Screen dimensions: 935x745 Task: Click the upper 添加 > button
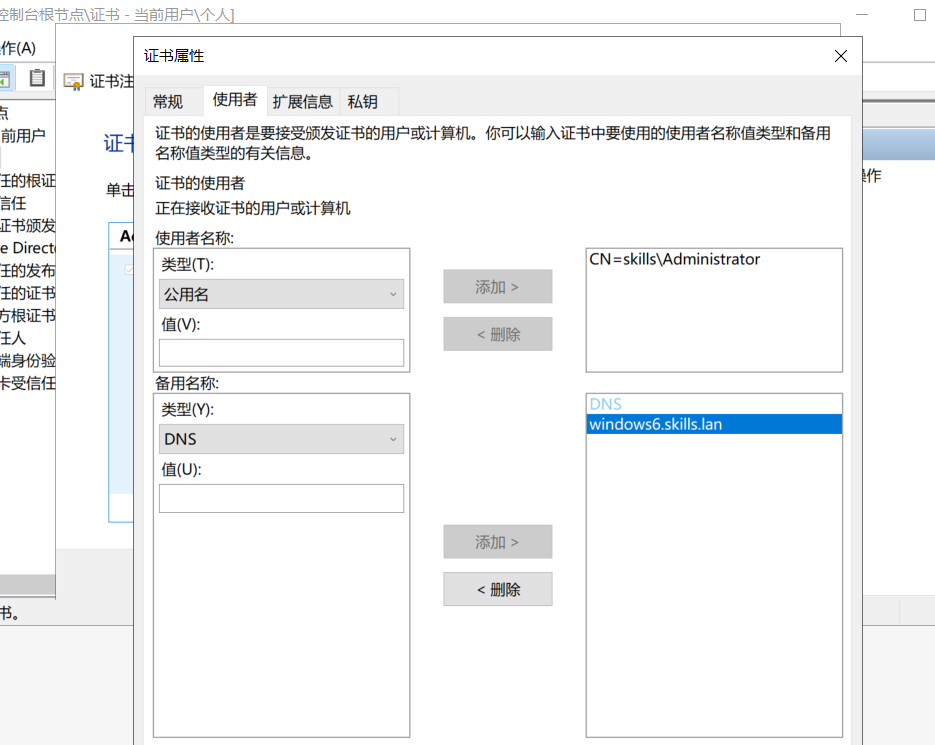point(498,287)
